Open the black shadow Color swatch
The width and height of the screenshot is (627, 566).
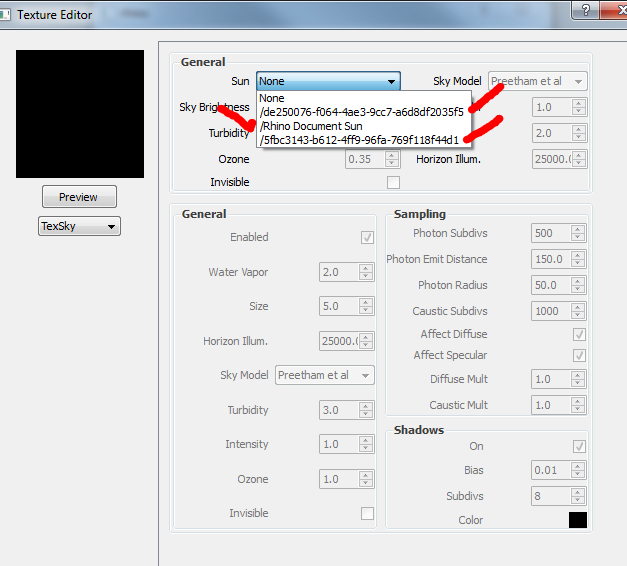click(578, 520)
